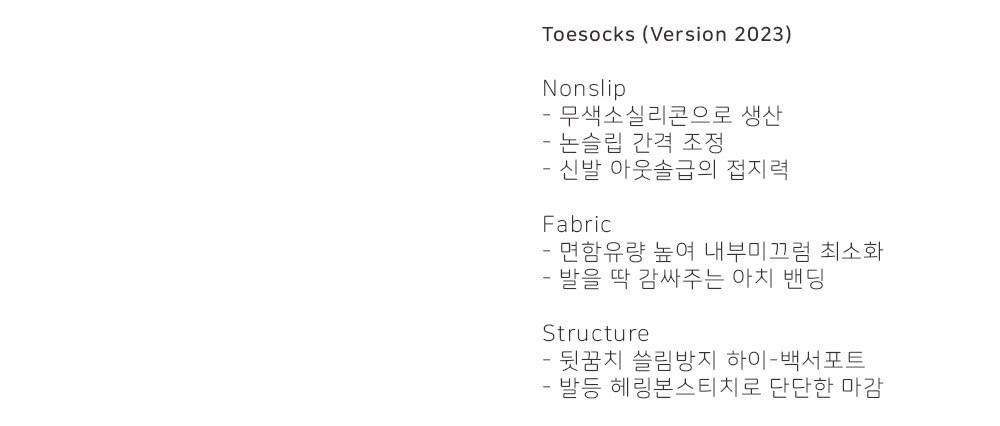Select the "Nonslip" section heading
The image size is (1000, 426).
tap(584, 88)
